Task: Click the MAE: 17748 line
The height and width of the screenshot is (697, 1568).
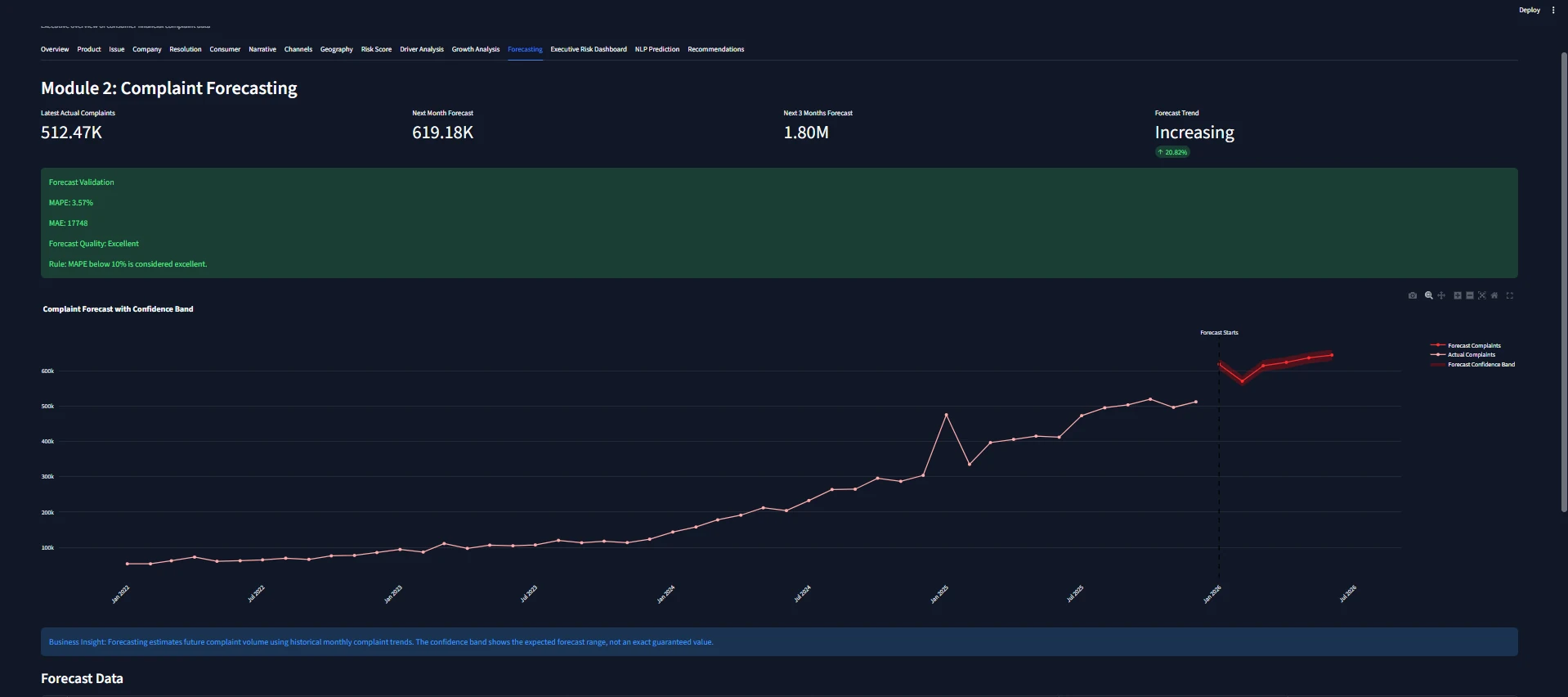Action: 69,223
